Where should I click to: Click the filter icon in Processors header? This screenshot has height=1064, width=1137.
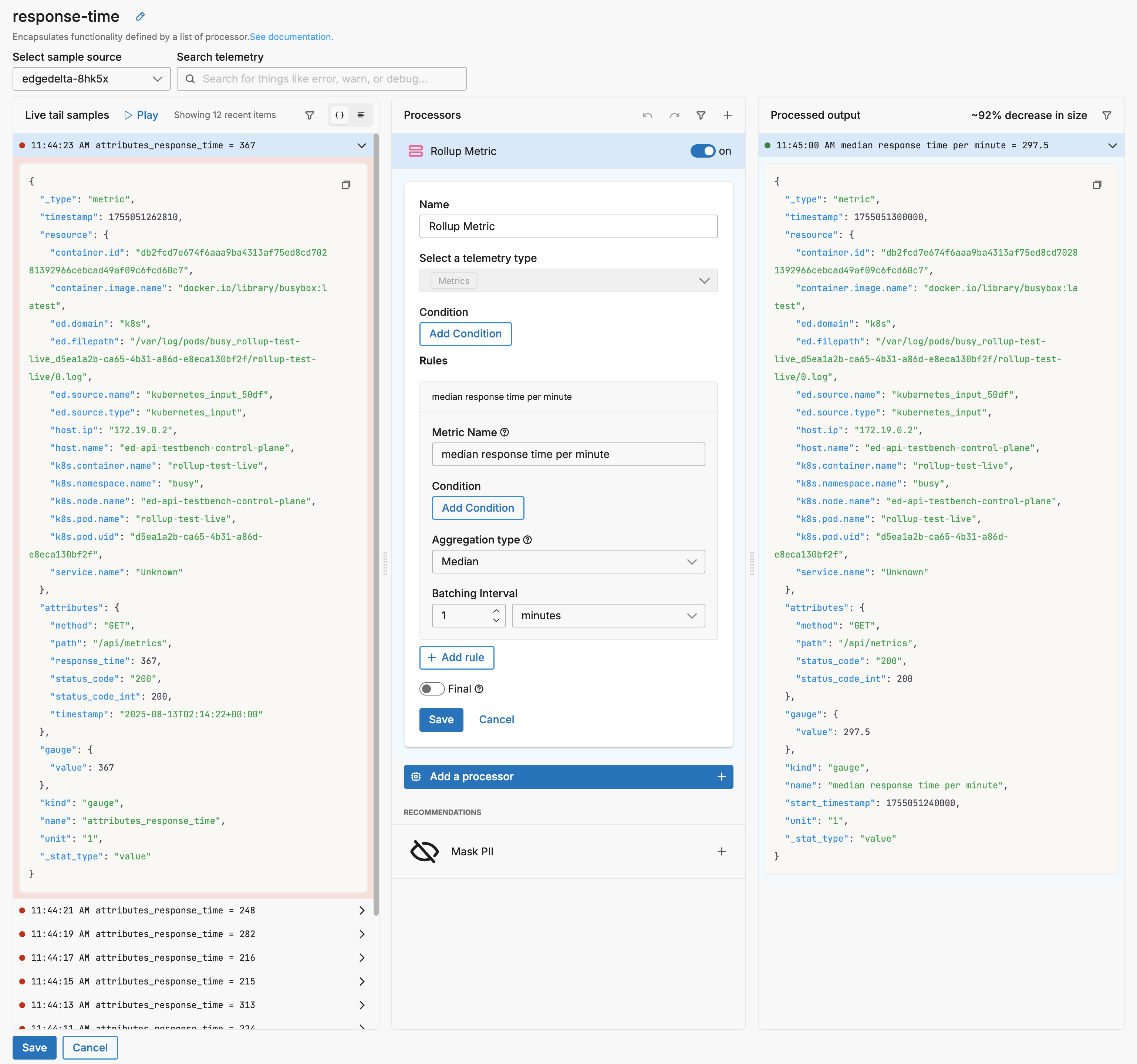click(x=701, y=115)
